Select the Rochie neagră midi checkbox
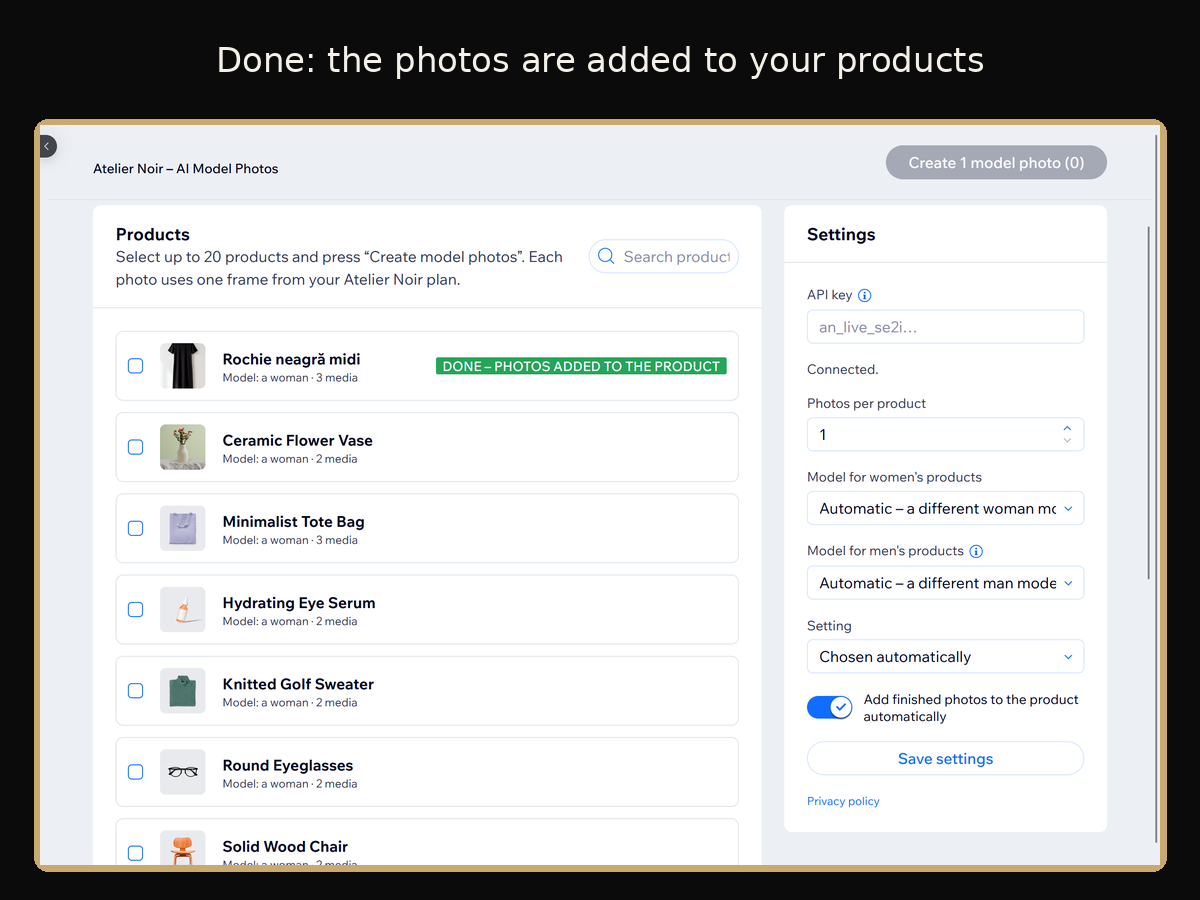 pyautogui.click(x=136, y=366)
